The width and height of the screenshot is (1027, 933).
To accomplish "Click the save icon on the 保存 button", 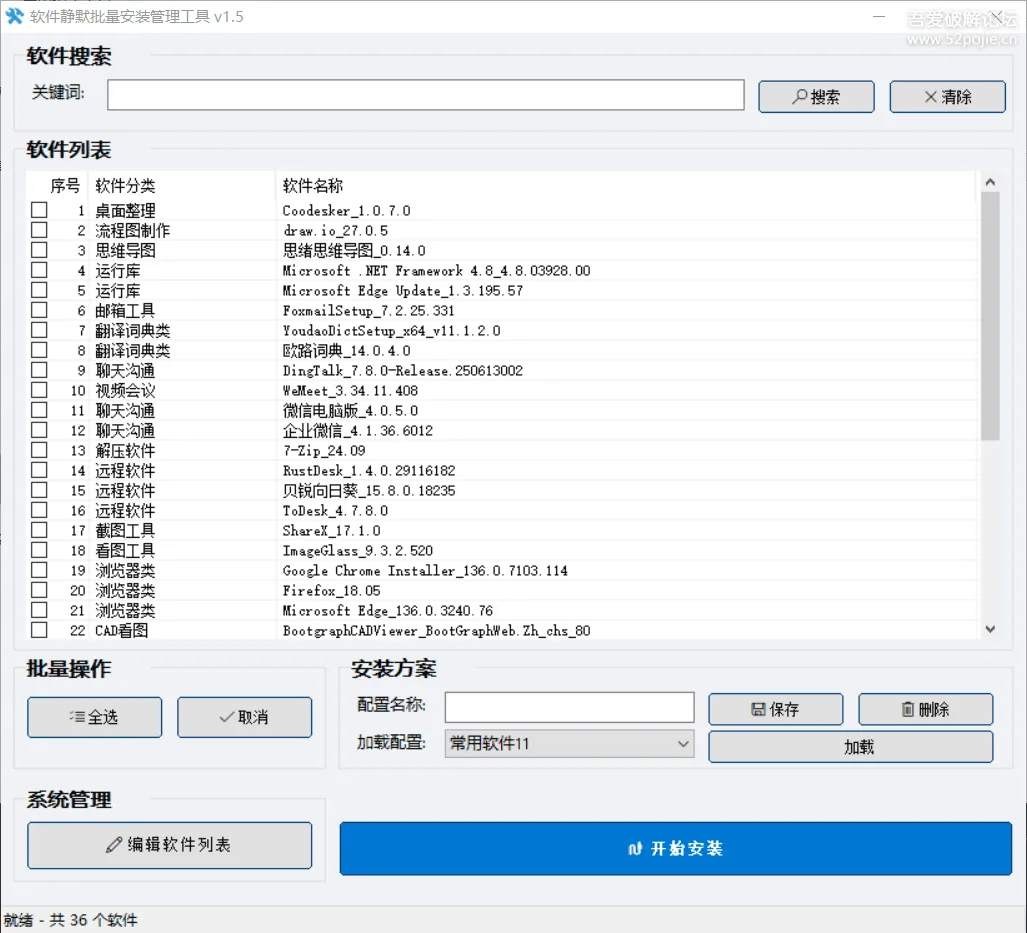I will [x=760, y=708].
